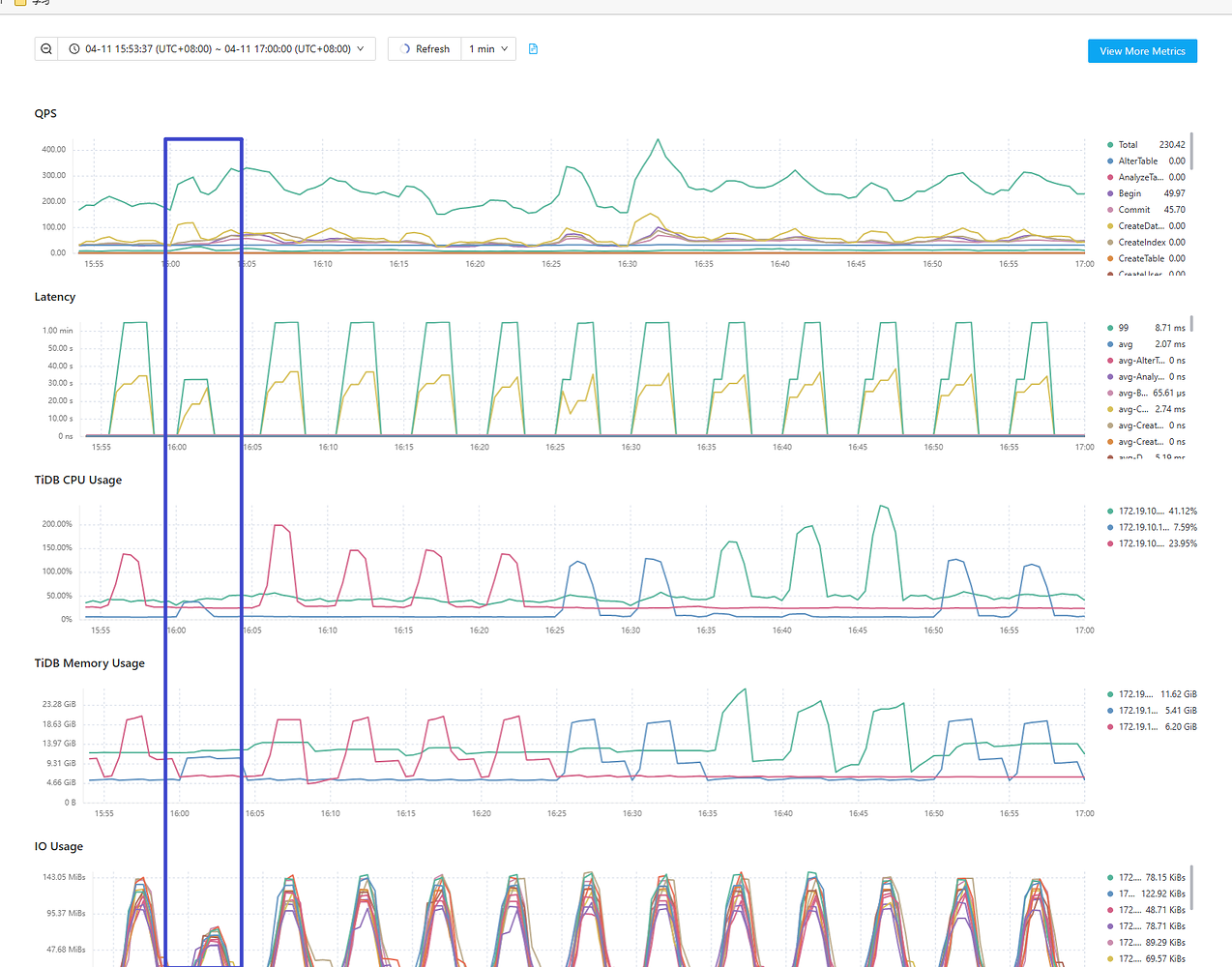Click the View More Metrics button
The image size is (1232, 967).
(1142, 51)
